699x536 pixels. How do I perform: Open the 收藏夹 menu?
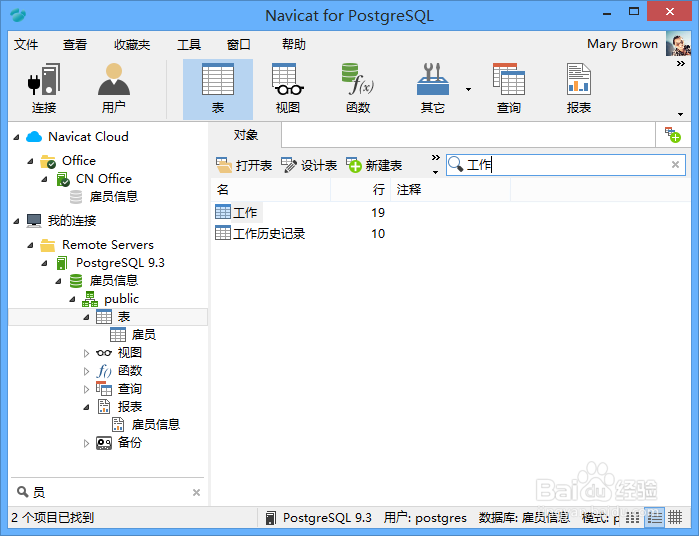[132, 45]
